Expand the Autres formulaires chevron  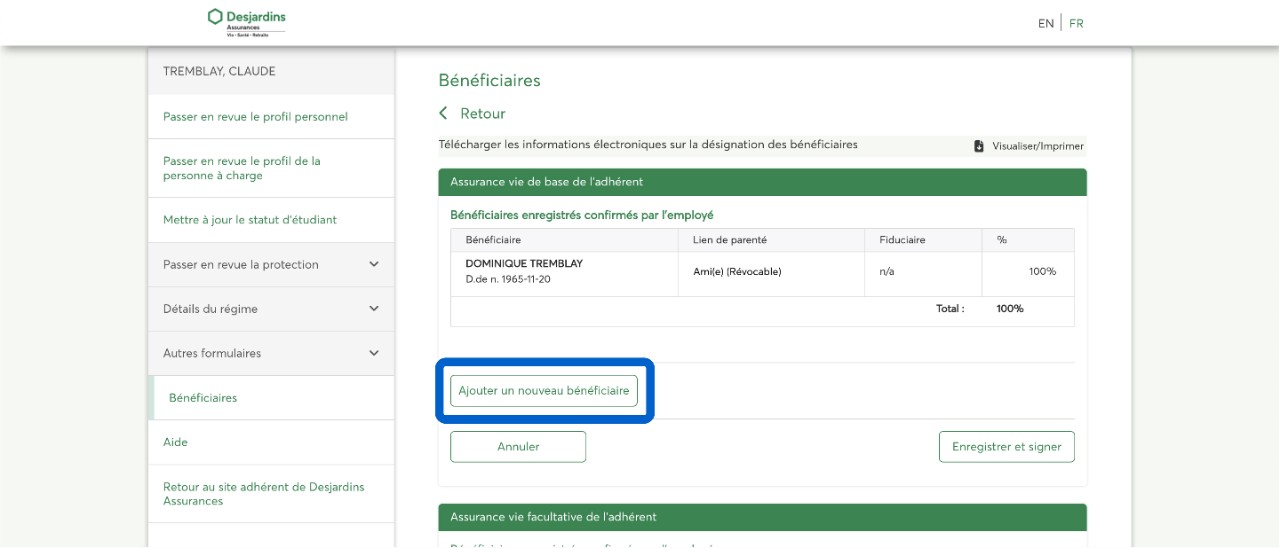coord(374,353)
